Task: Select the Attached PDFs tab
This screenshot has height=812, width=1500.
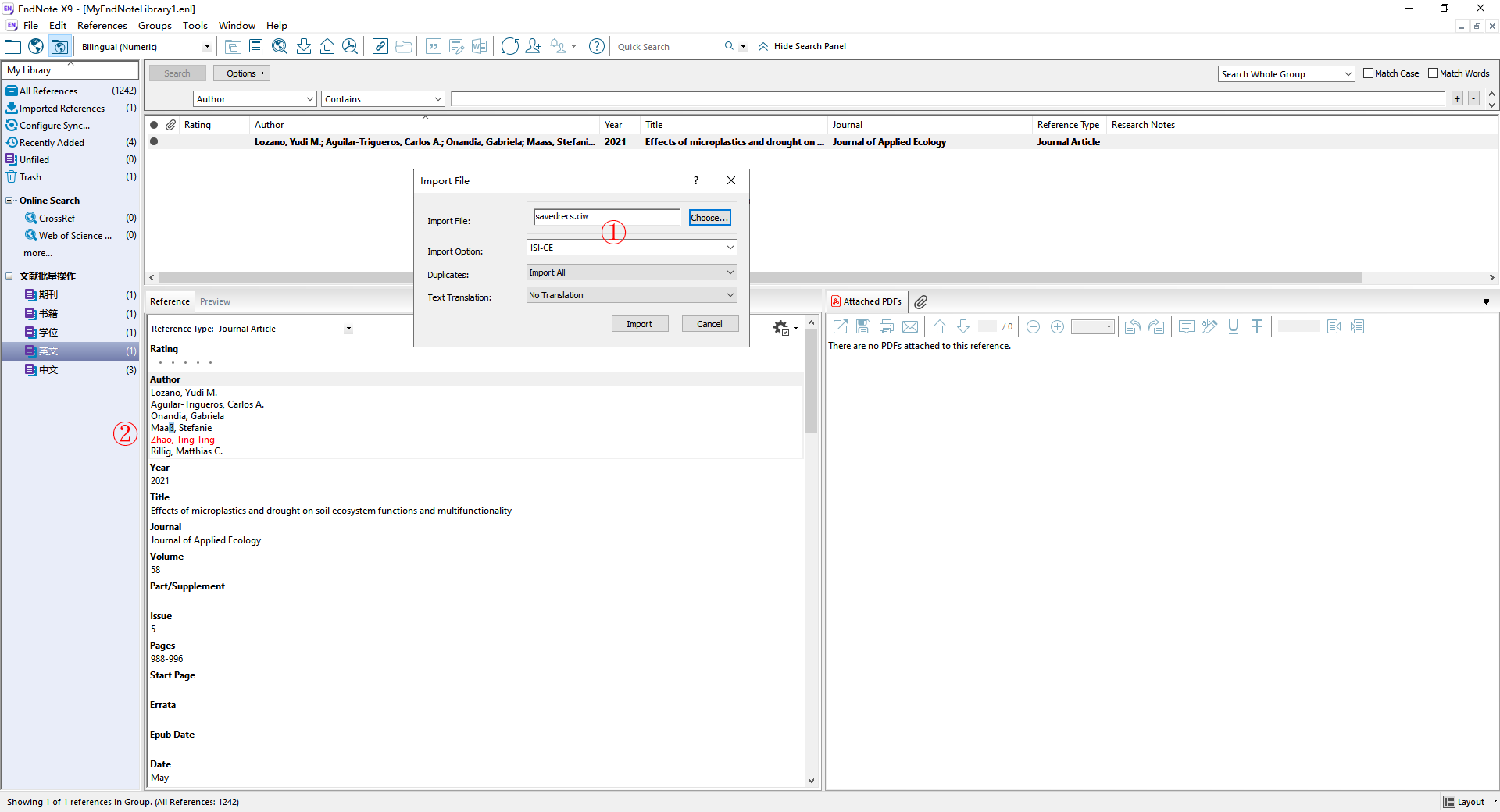Action: coord(866,301)
